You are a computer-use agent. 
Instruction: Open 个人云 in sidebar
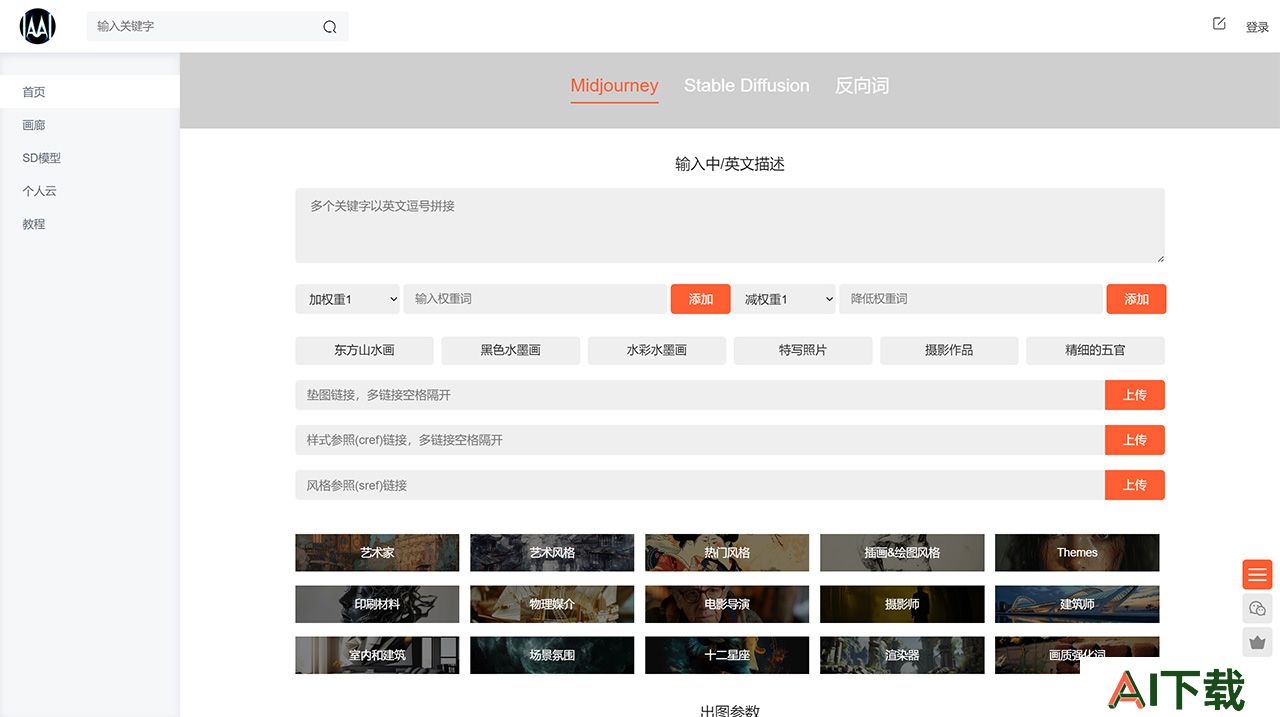(x=90, y=191)
